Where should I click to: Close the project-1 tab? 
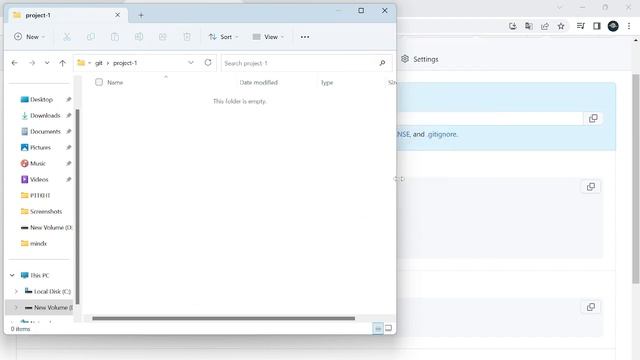tap(118, 15)
